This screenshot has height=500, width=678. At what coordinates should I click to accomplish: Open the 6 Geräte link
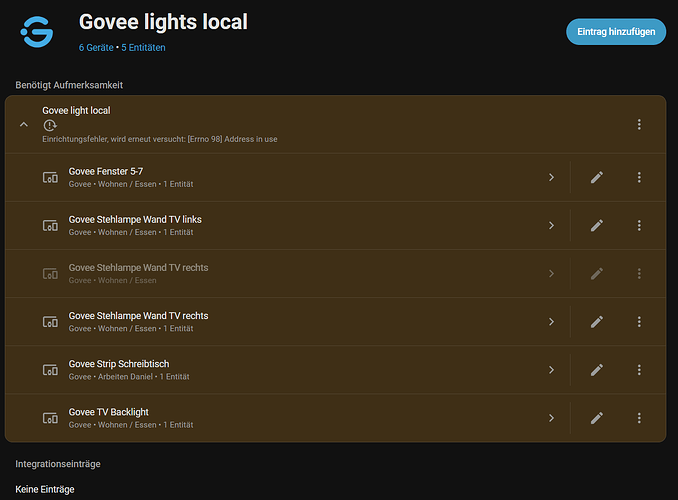pos(96,48)
